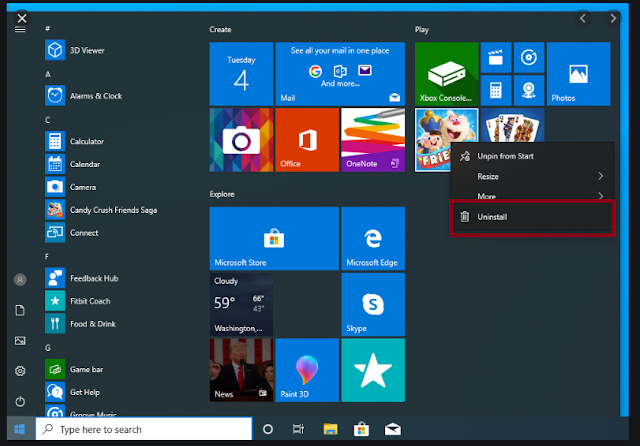Click the 'Type here to search' box
Screen dimensions: 640x446
pyautogui.click(x=144, y=429)
